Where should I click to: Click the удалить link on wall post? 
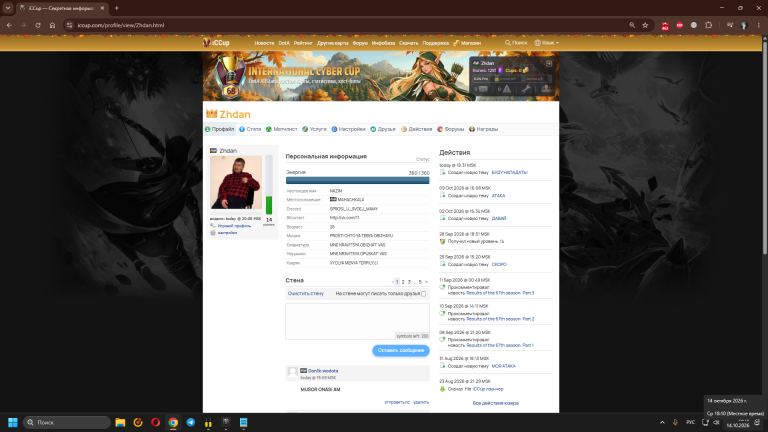421,402
